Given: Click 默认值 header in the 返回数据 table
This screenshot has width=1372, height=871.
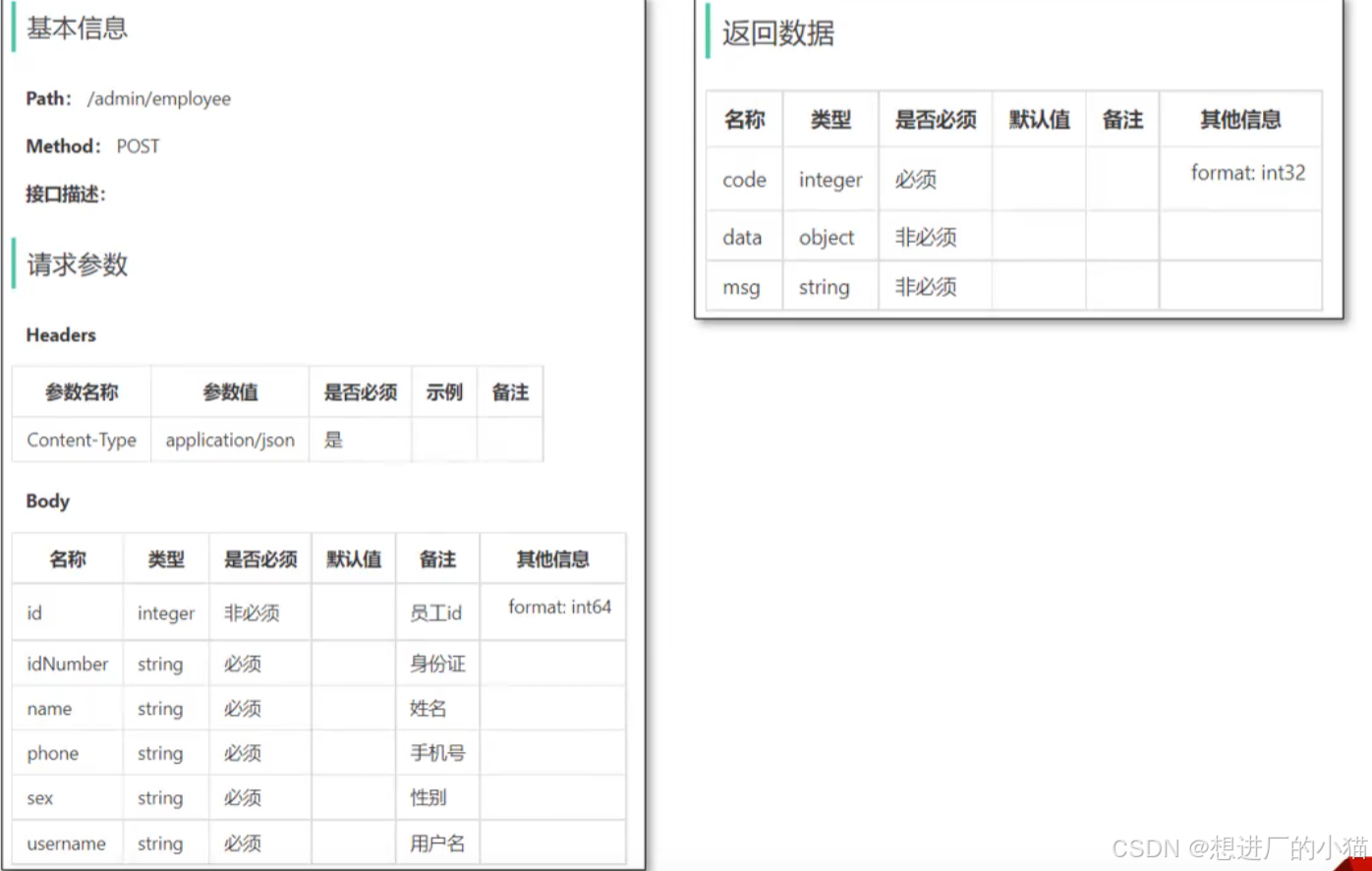Looking at the screenshot, I should 1039,120.
